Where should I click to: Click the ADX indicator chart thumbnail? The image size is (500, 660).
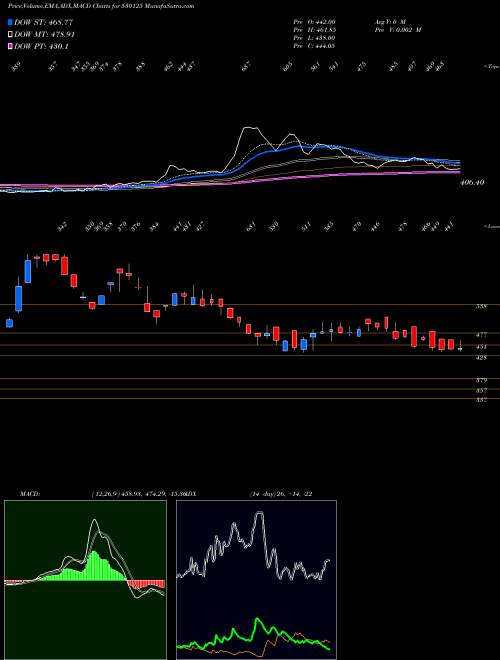point(256,580)
